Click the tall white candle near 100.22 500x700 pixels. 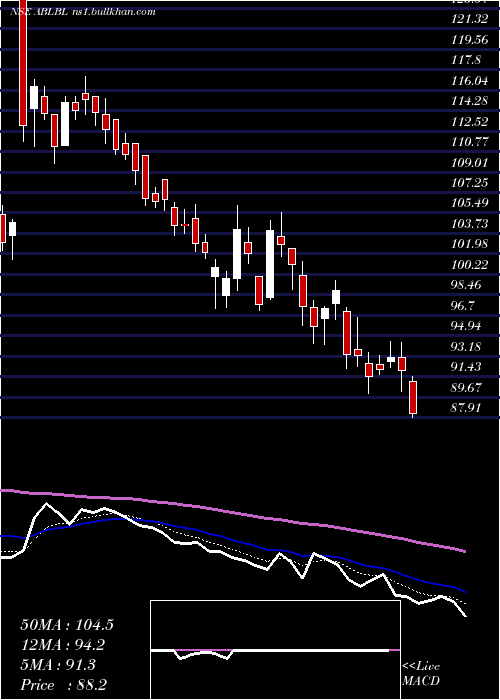270,264
